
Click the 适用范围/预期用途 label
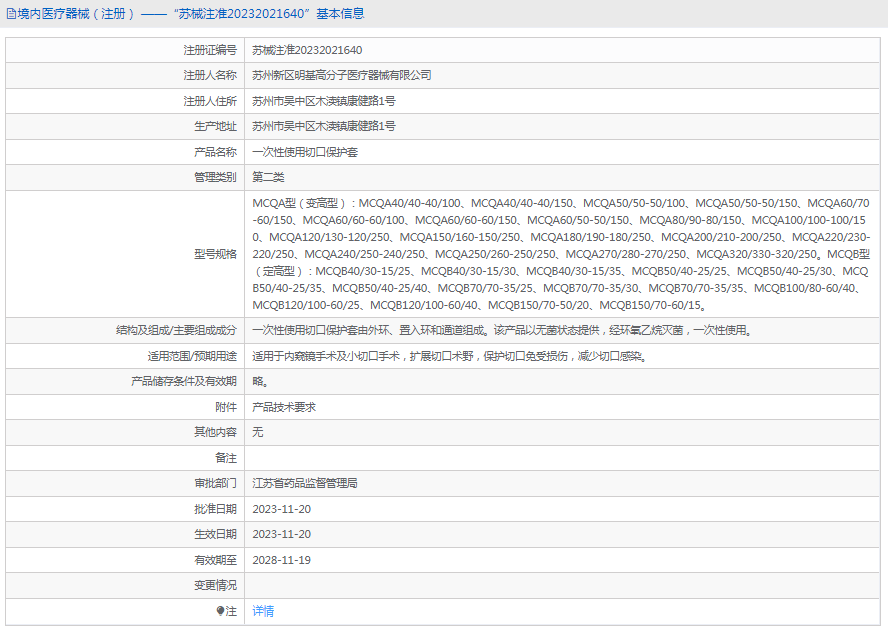point(193,356)
